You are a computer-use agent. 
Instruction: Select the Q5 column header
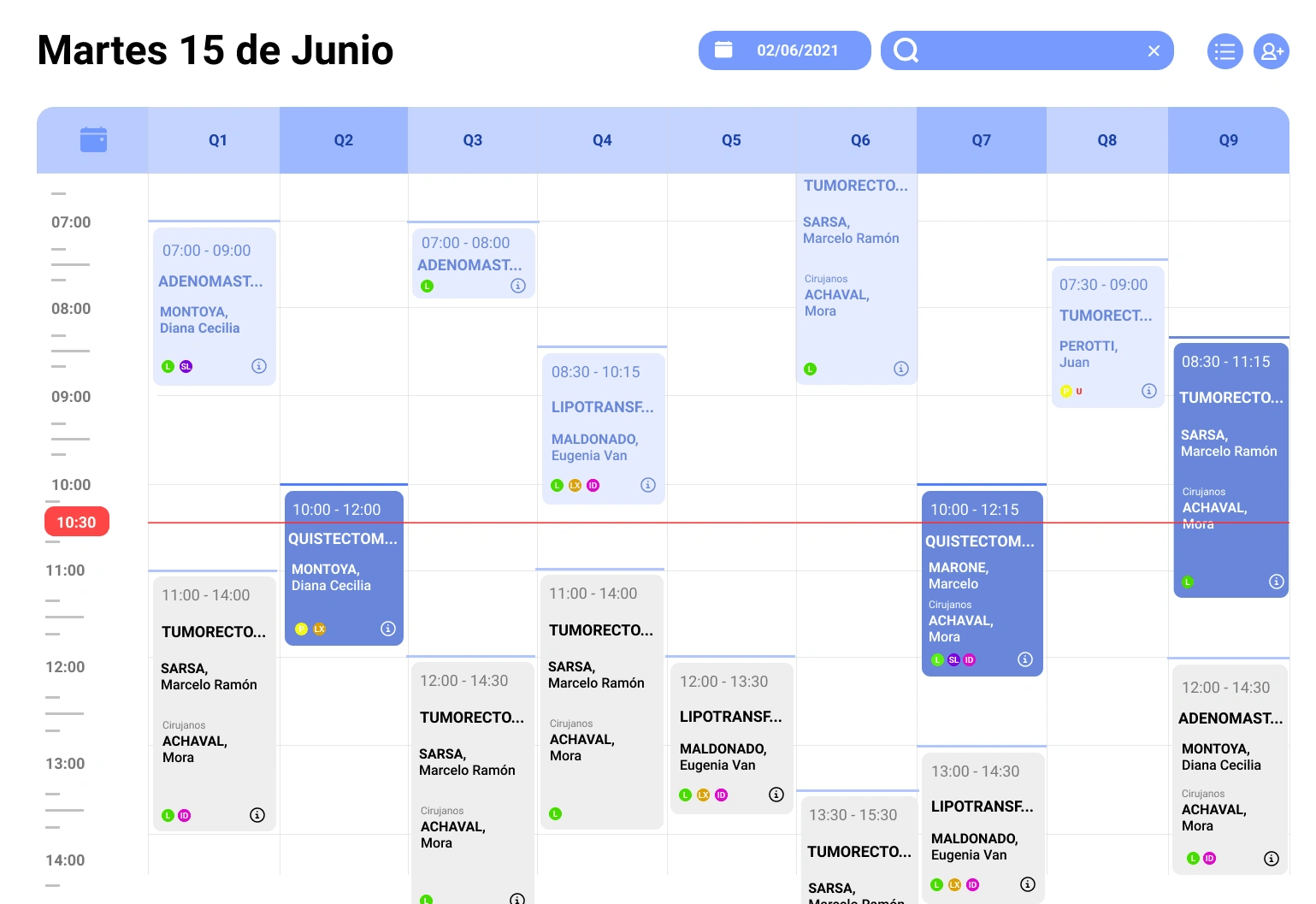point(731,140)
